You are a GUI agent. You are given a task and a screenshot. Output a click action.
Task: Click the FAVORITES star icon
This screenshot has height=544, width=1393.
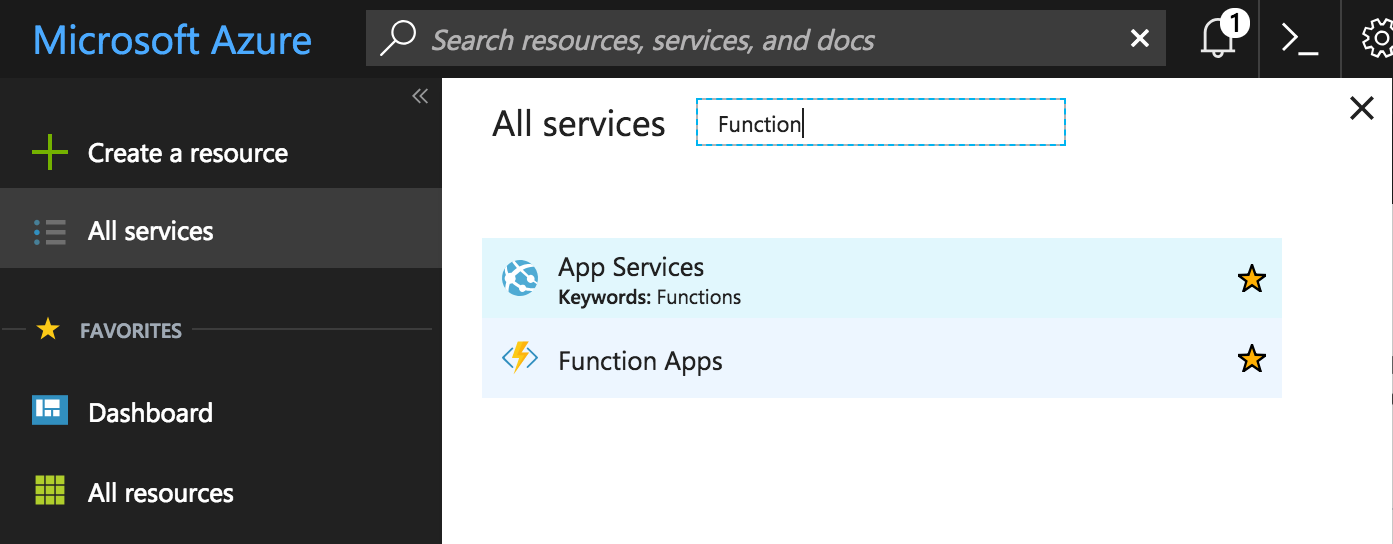click(48, 329)
